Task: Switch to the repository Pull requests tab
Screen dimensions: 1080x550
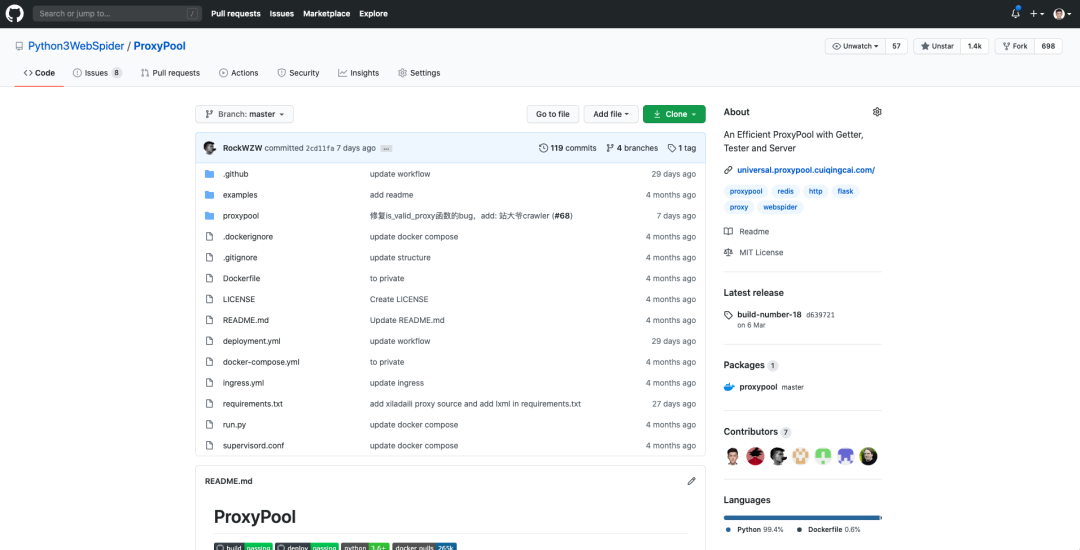Action: (170, 73)
